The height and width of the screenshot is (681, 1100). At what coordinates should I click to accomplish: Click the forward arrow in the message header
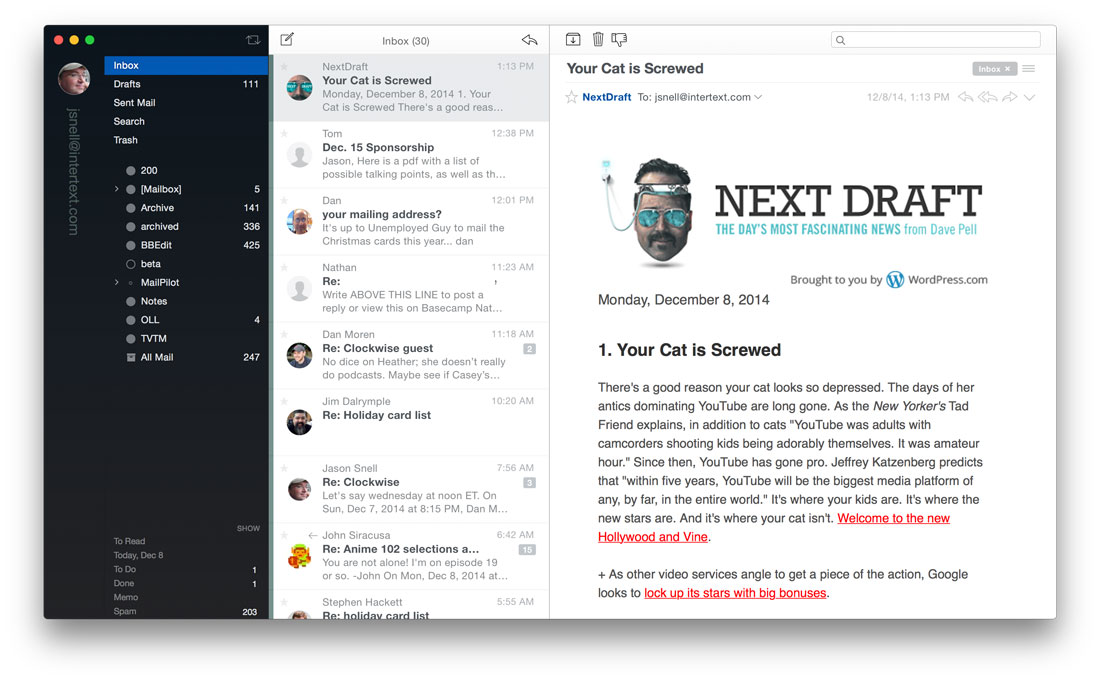click(x=1009, y=97)
